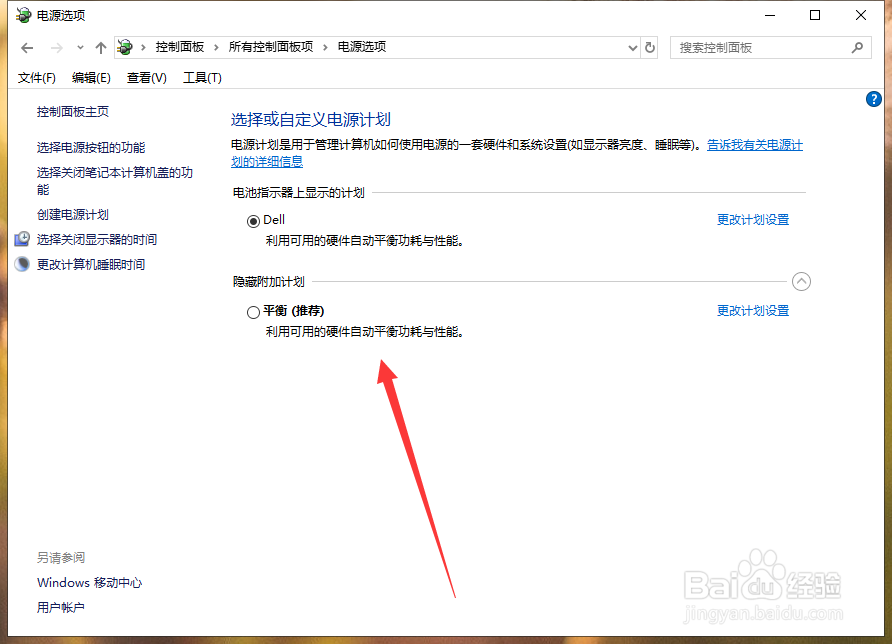This screenshot has width=892, height=644.
Task: Change plan settings for the Dell plan
Action: pyautogui.click(x=753, y=220)
